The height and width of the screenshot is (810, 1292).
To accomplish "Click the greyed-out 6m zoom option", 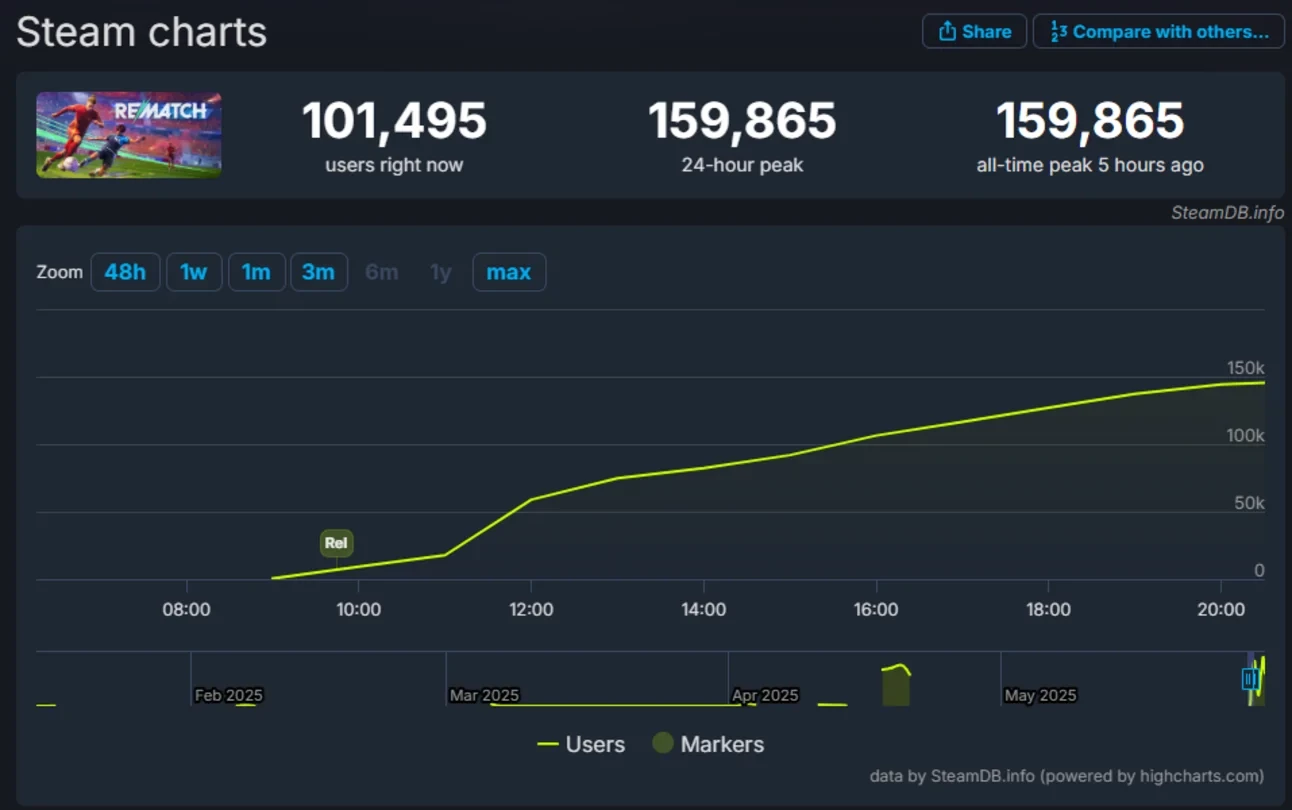I will [381, 272].
